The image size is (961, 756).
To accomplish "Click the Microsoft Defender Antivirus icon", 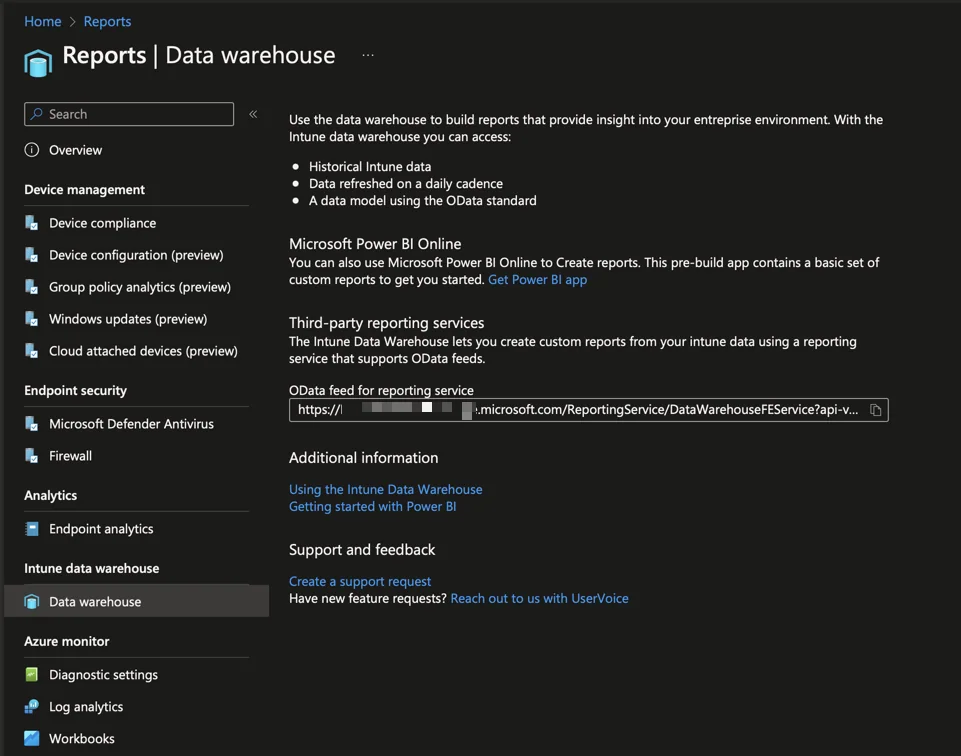I will [x=32, y=424].
